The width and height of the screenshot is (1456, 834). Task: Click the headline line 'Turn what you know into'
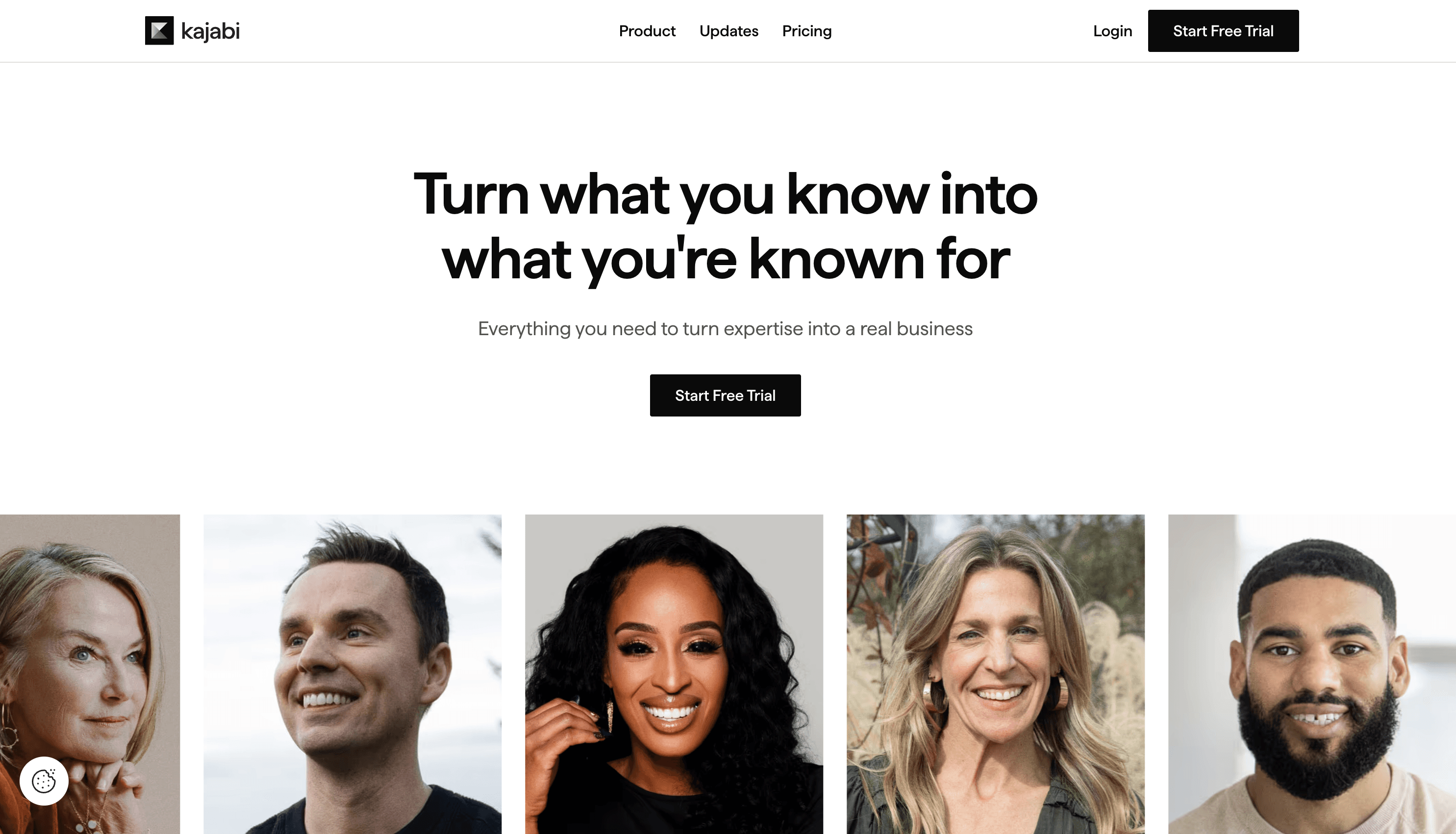tap(726, 195)
